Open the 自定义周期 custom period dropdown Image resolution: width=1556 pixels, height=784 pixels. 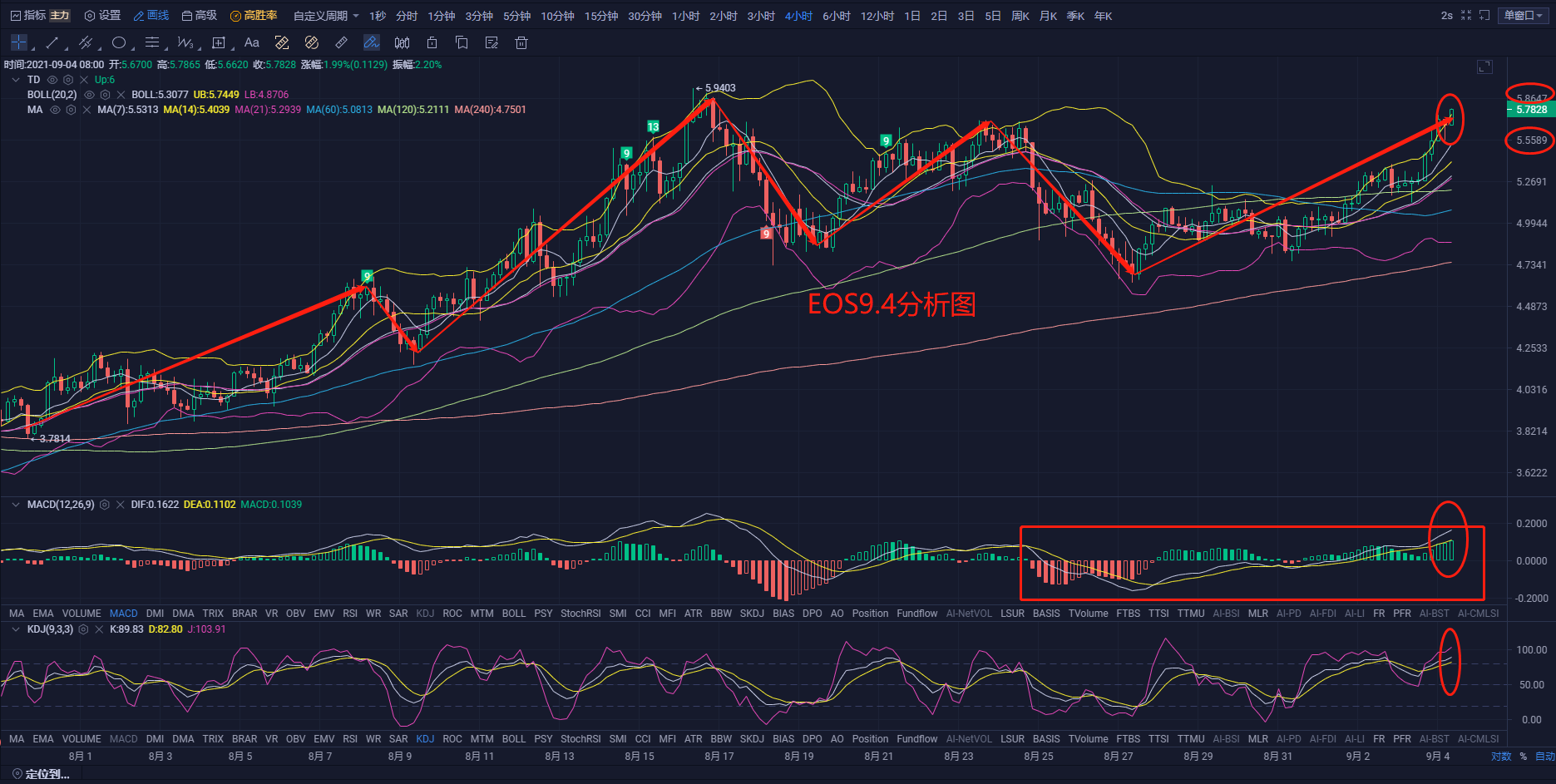pyautogui.click(x=326, y=16)
